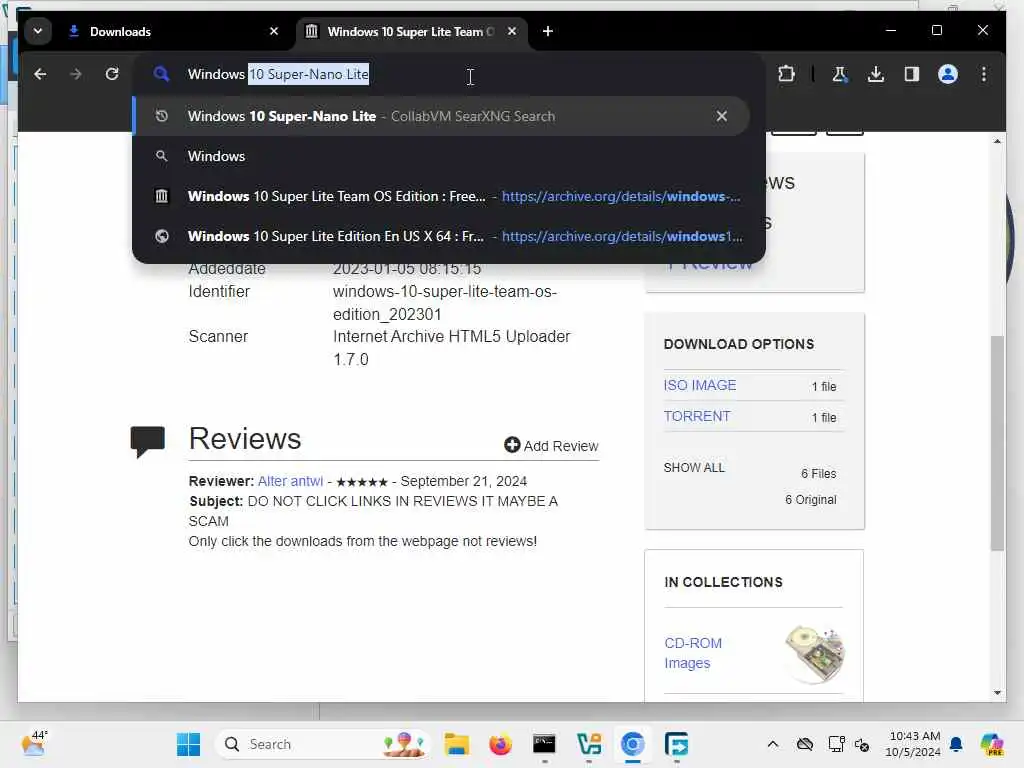Viewport: 1024px width, 768px height.
Task: Reload the current page
Action: tap(112, 74)
